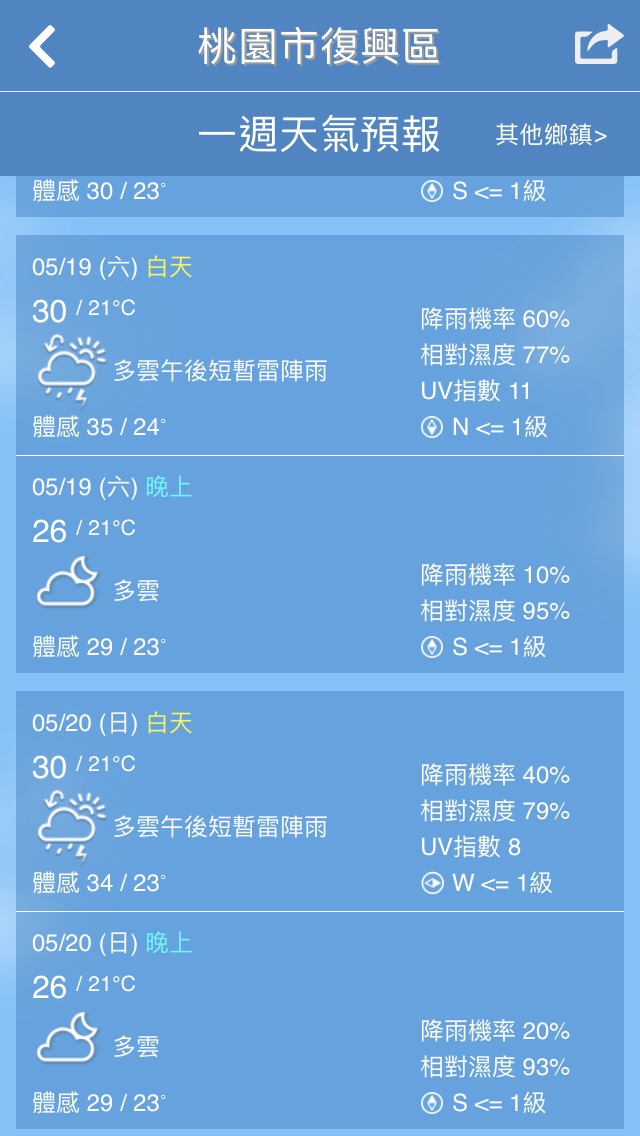Select the 05/20 (日) 白天 forecast header

click(112, 723)
